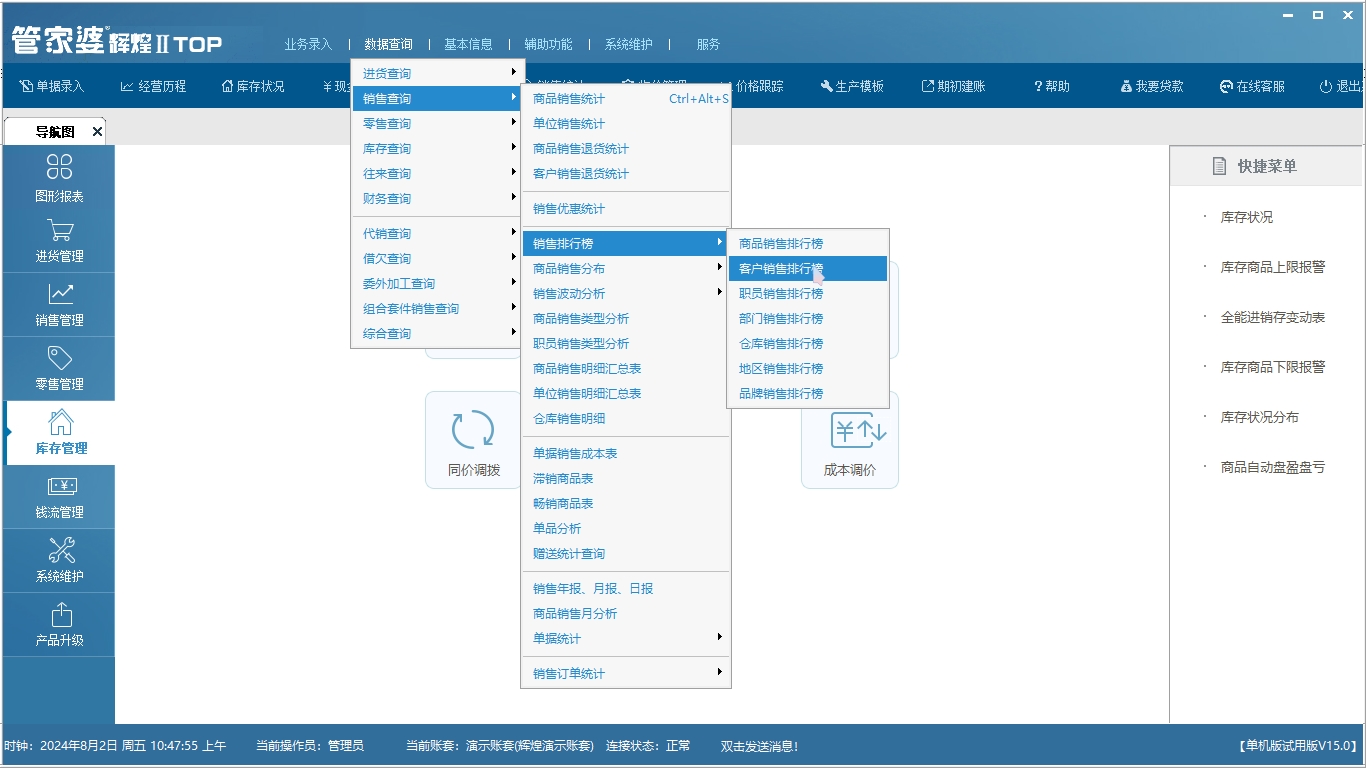Open the 数据查询 menu
The image size is (1366, 768).
click(x=388, y=44)
